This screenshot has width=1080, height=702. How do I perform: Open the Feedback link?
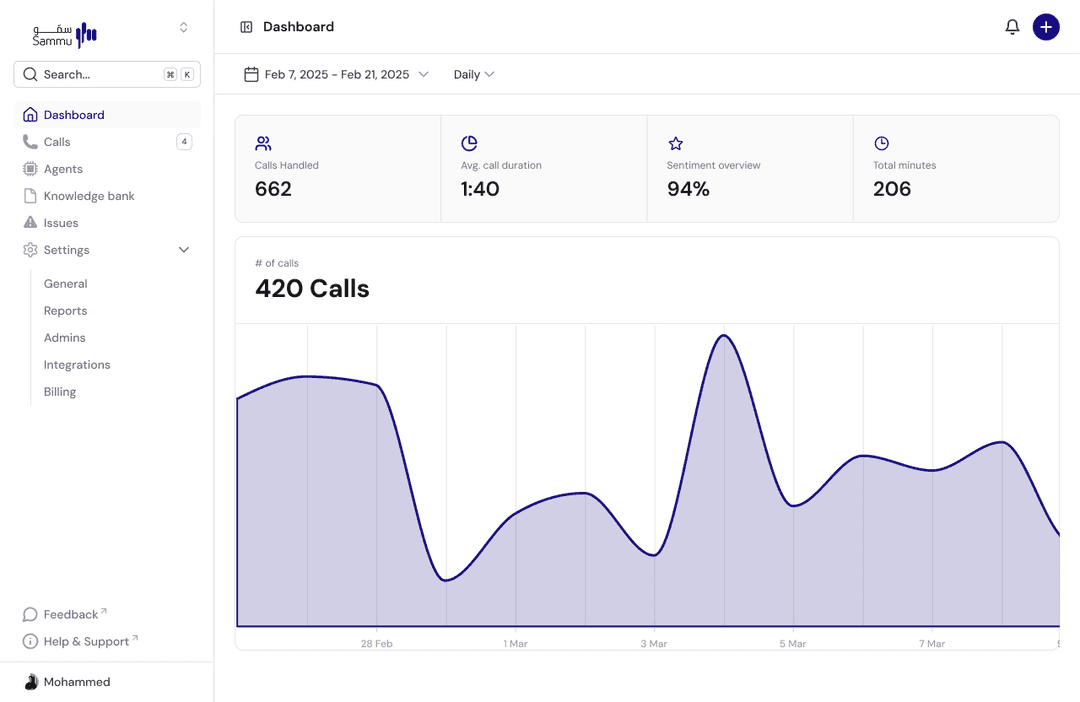tap(70, 614)
